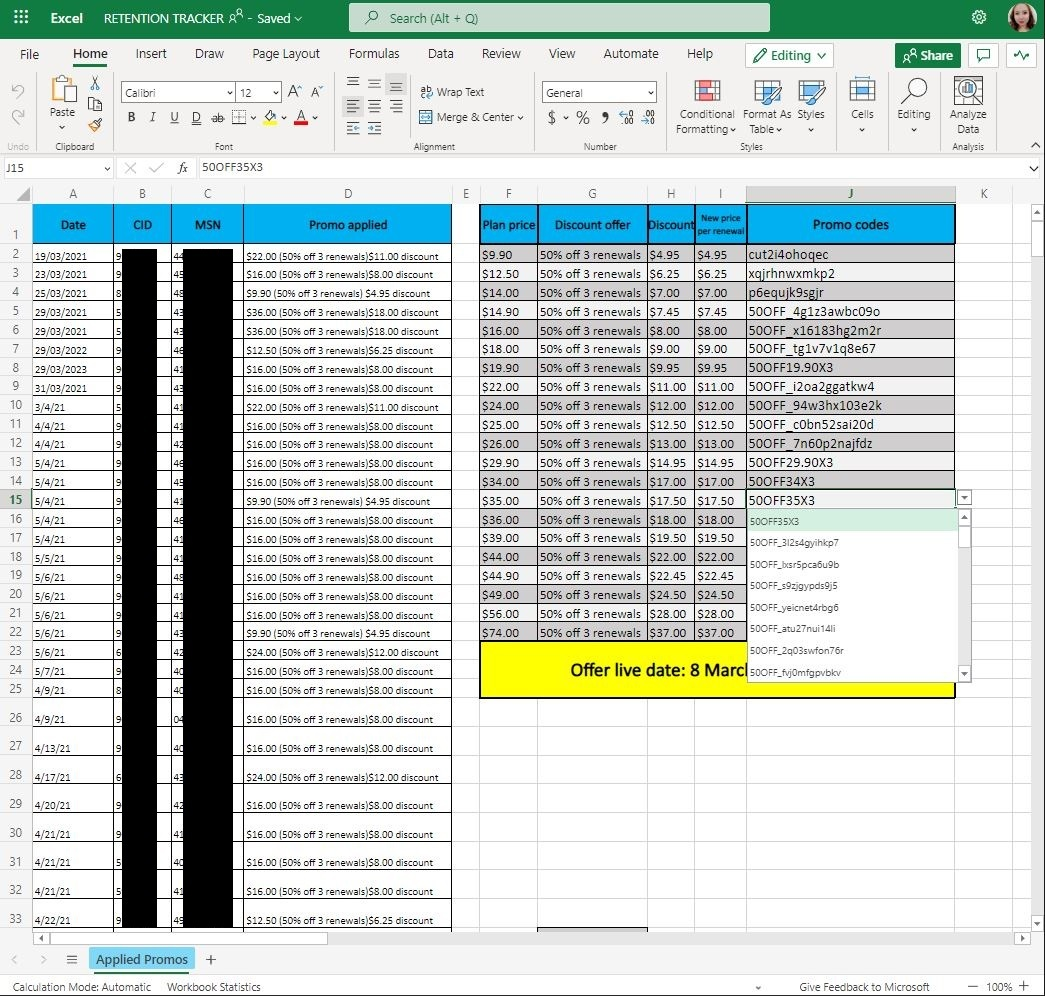This screenshot has width=1045, height=996.
Task: Apply strikethrough formatting
Action: click(x=217, y=117)
